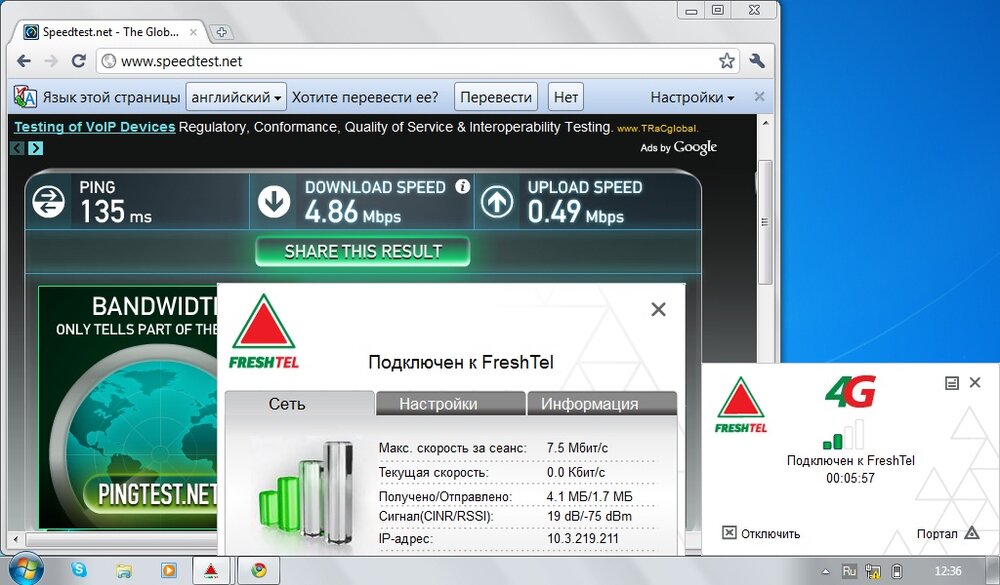Open the 'Информация' tab

(601, 403)
